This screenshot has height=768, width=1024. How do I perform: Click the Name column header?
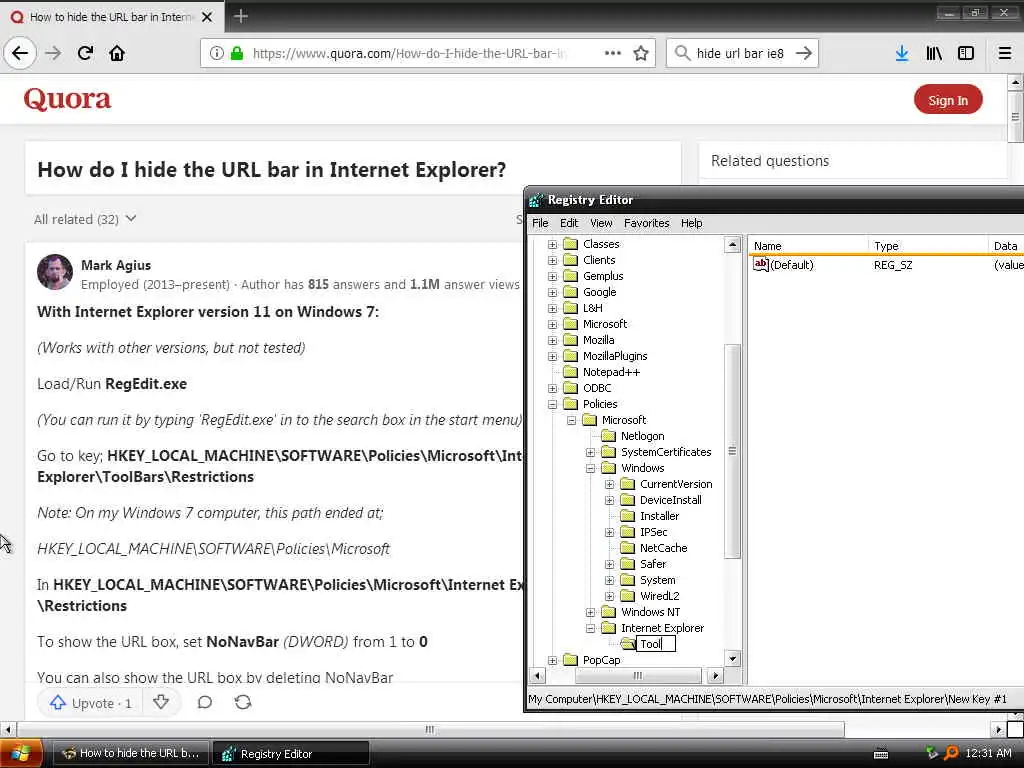807,246
